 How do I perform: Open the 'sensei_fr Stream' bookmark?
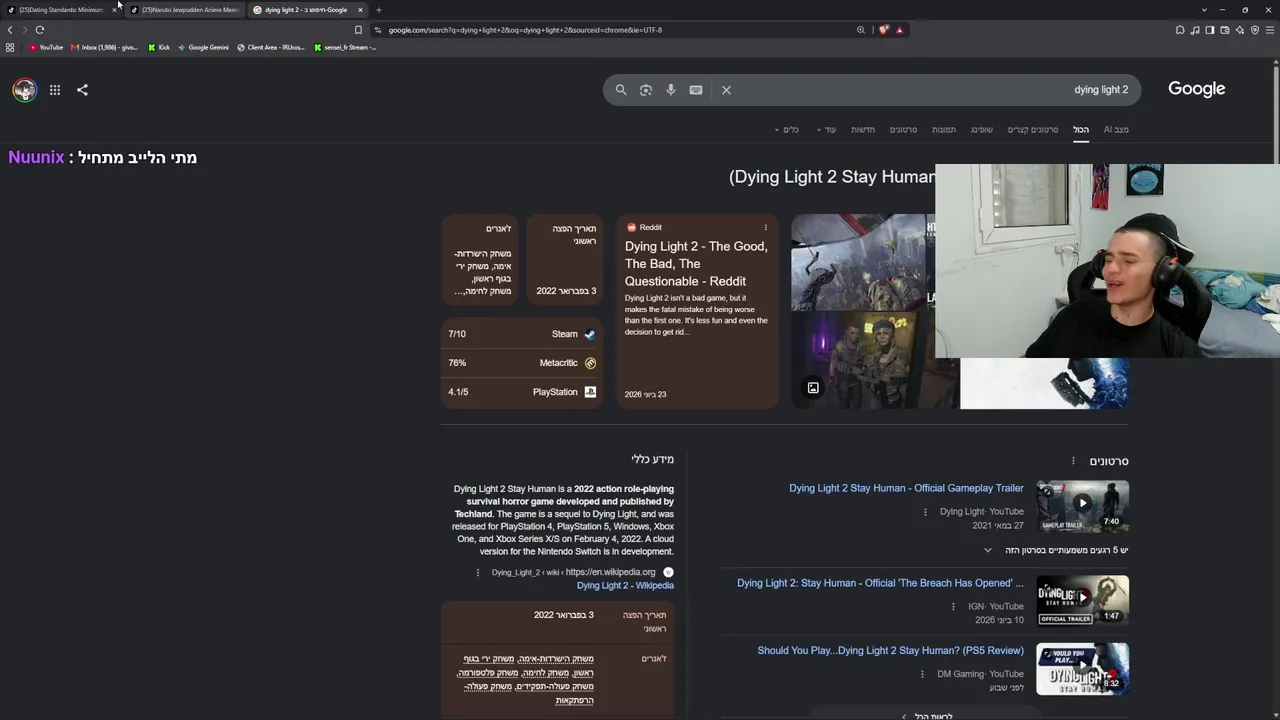click(345, 47)
